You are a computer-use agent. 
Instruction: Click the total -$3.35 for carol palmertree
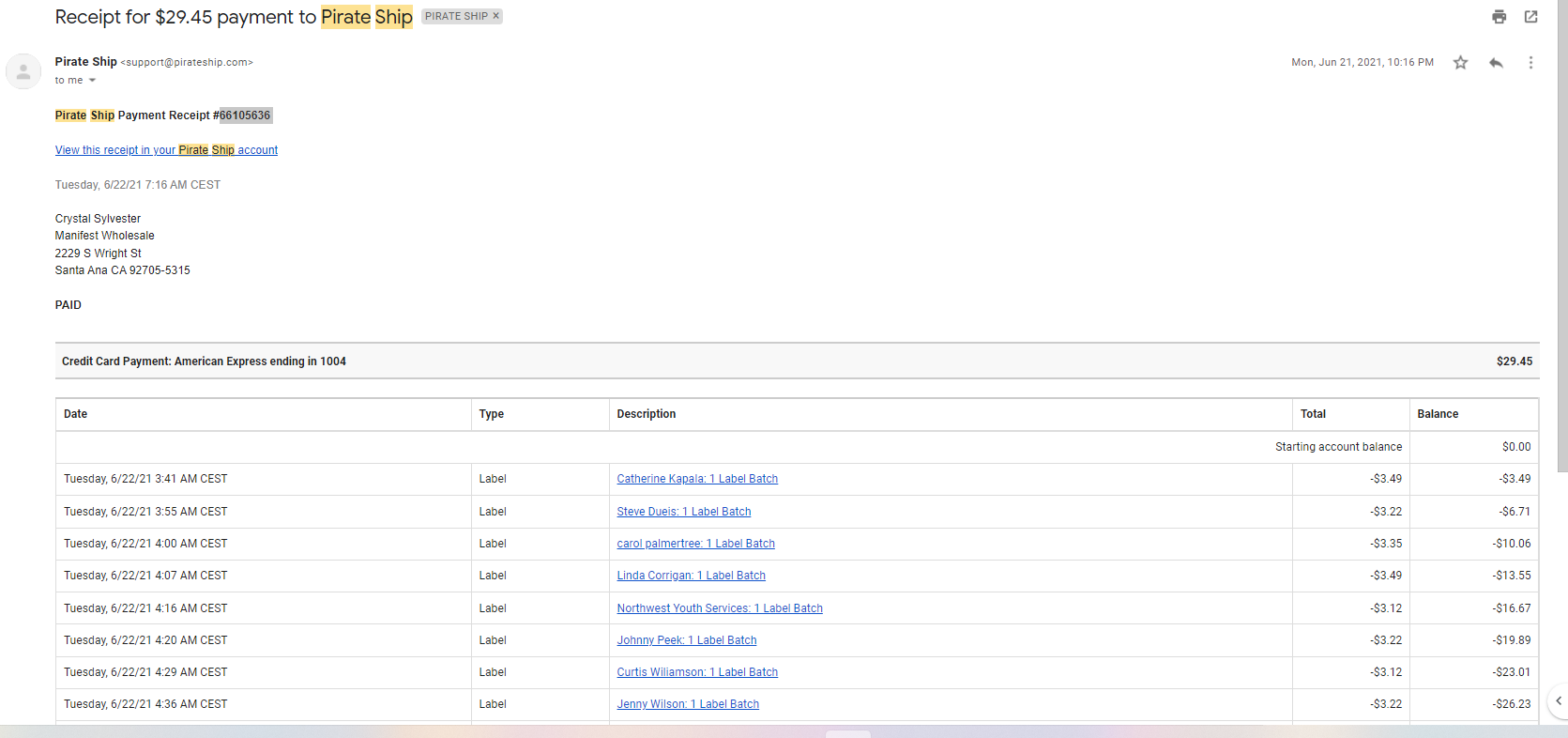coord(1386,544)
